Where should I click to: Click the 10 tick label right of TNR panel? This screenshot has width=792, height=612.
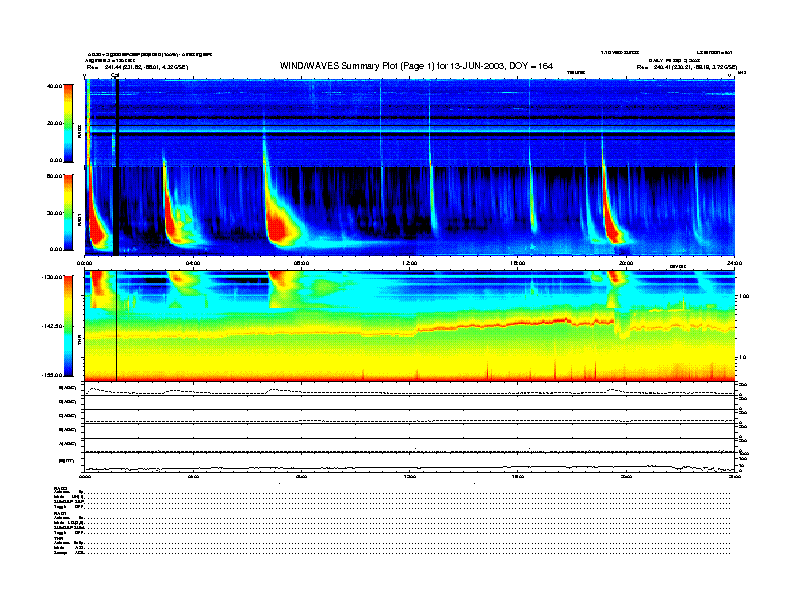pos(743,358)
